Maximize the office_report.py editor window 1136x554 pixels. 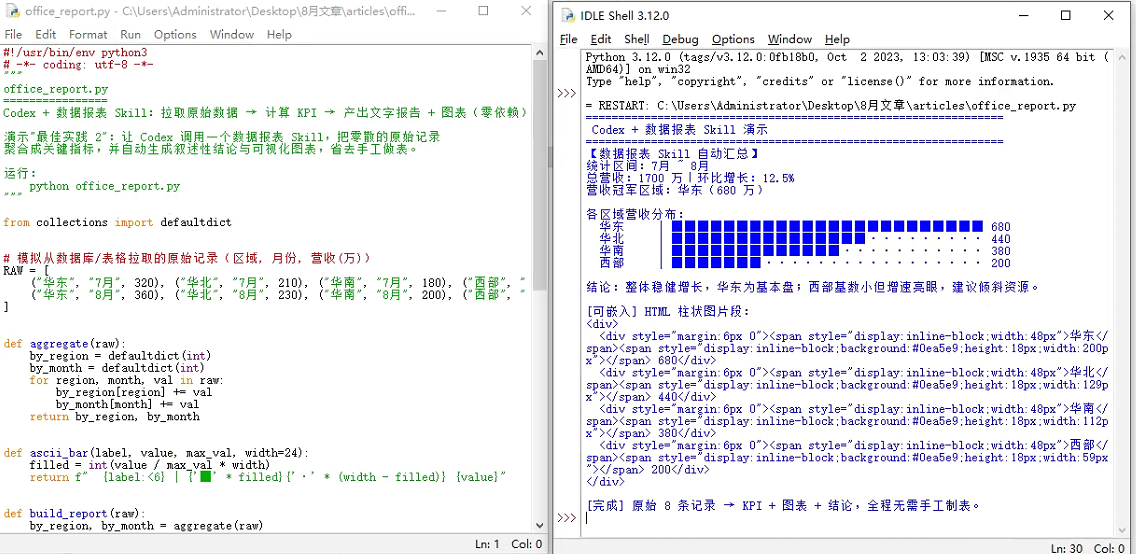pyautogui.click(x=483, y=11)
